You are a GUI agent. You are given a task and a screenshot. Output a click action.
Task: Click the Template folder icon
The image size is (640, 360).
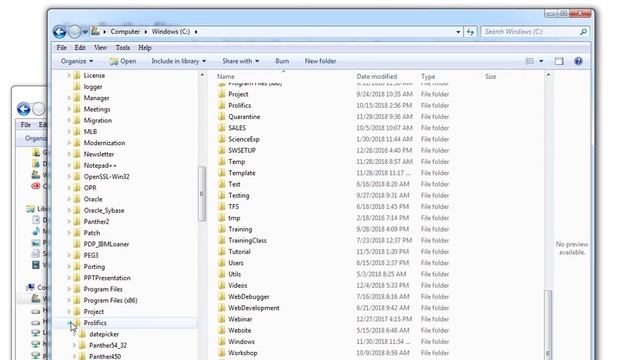(222, 173)
